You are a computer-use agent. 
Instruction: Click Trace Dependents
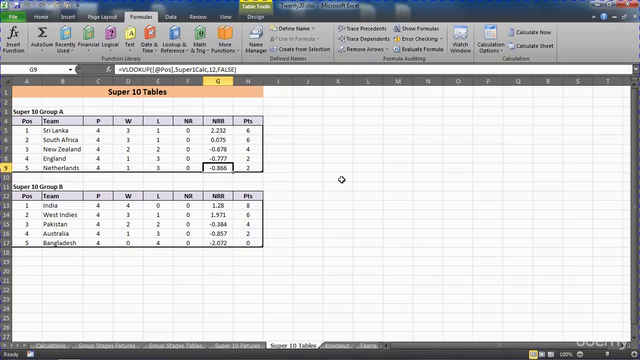click(x=364, y=39)
